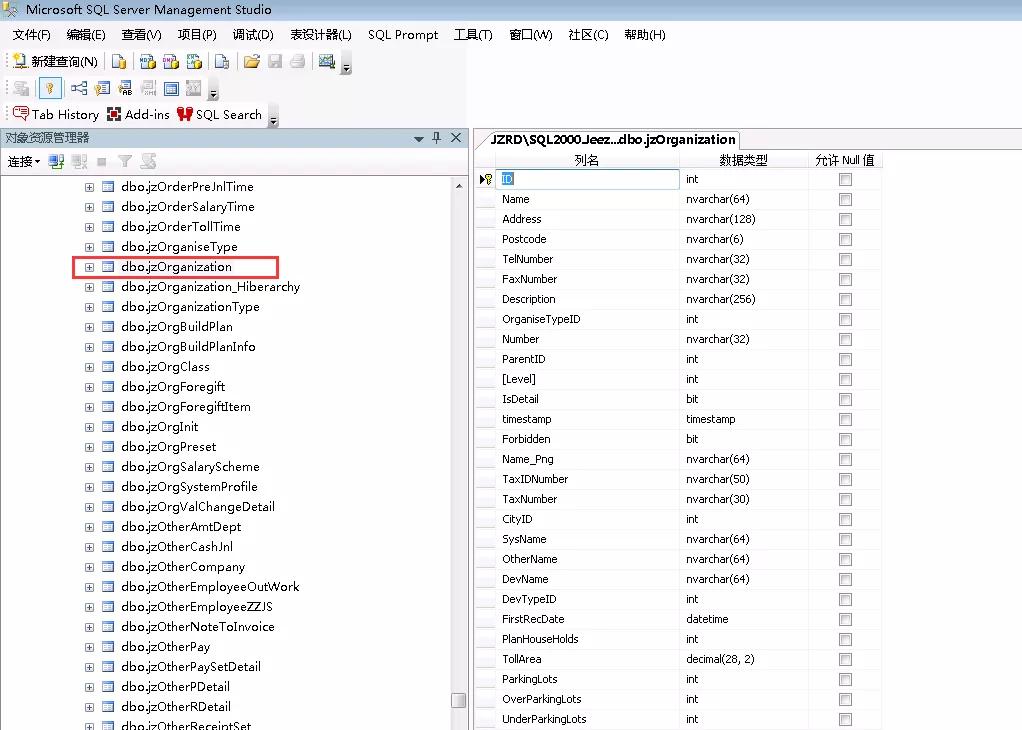Screen dimensions: 1022x730
Task: Pin the Object Explorer panel
Action: click(x=437, y=138)
